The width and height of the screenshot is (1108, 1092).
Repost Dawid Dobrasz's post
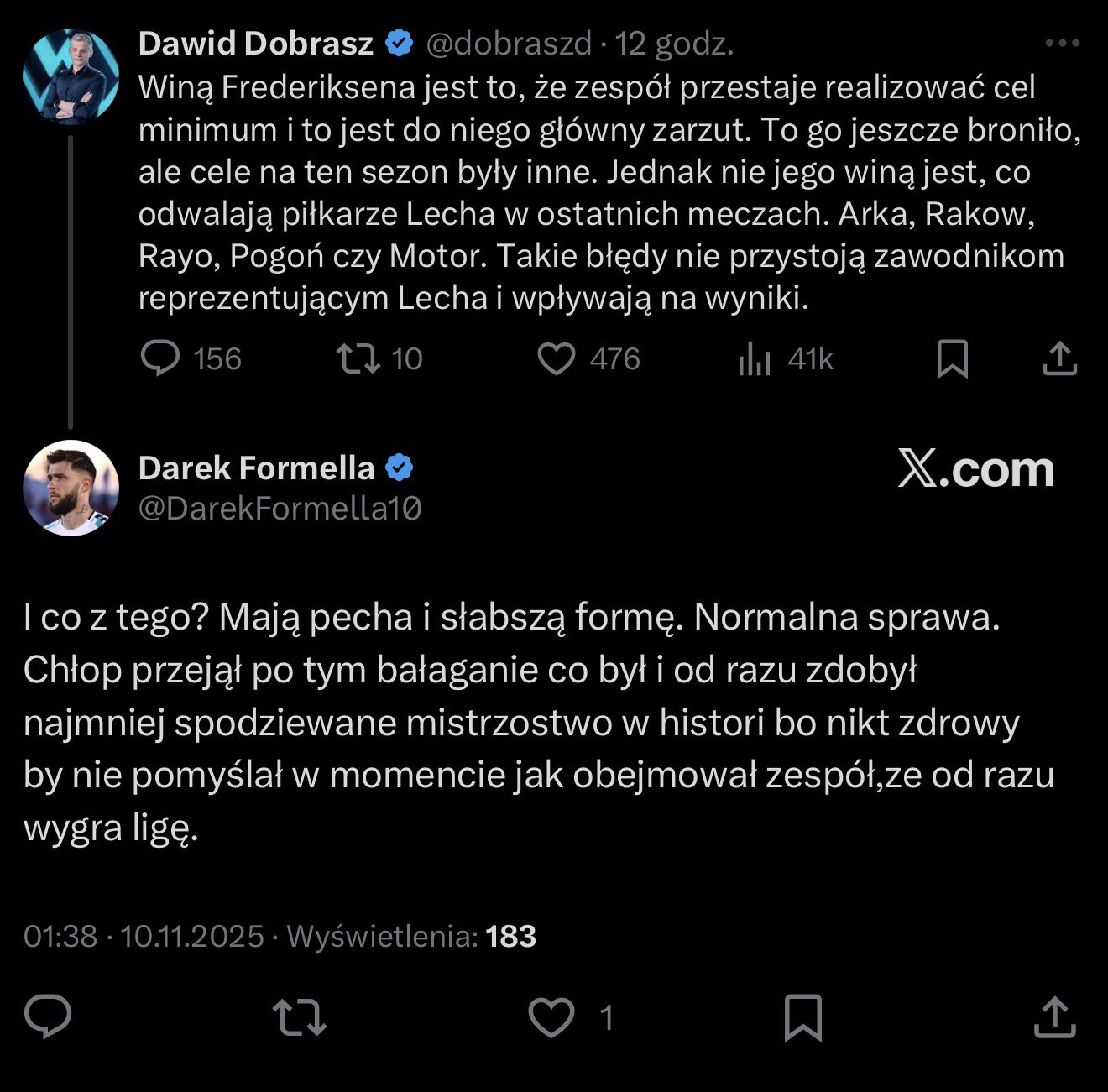point(358,359)
